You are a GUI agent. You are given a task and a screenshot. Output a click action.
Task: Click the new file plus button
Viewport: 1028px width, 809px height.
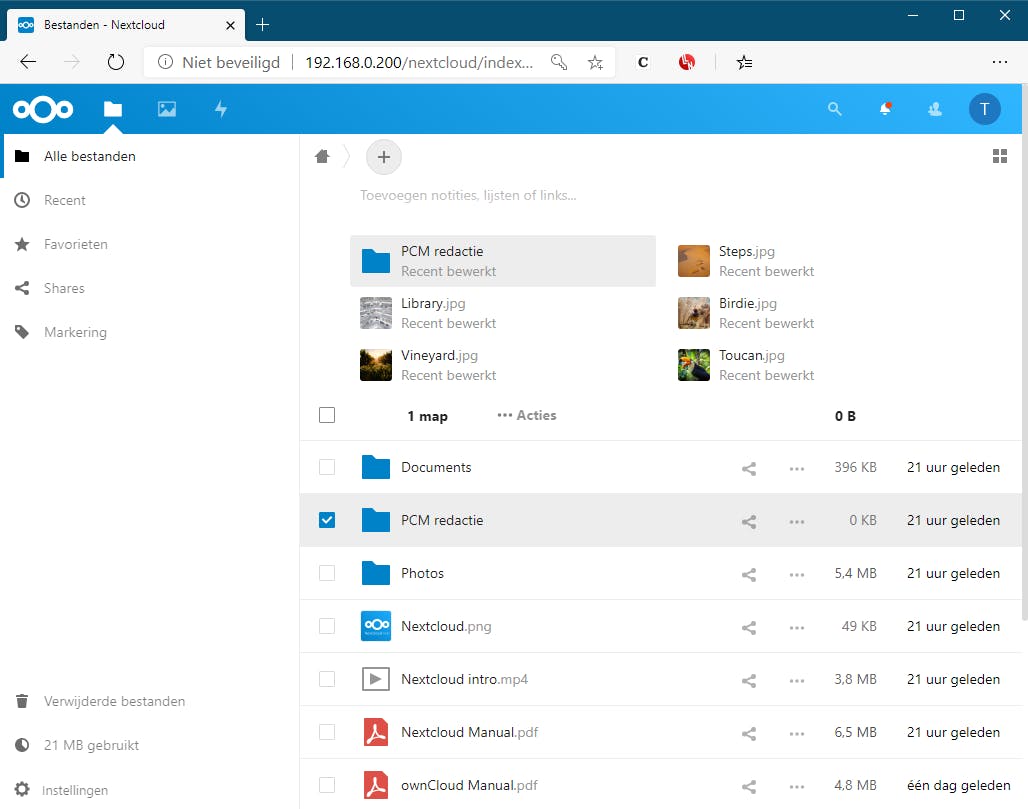tap(384, 157)
